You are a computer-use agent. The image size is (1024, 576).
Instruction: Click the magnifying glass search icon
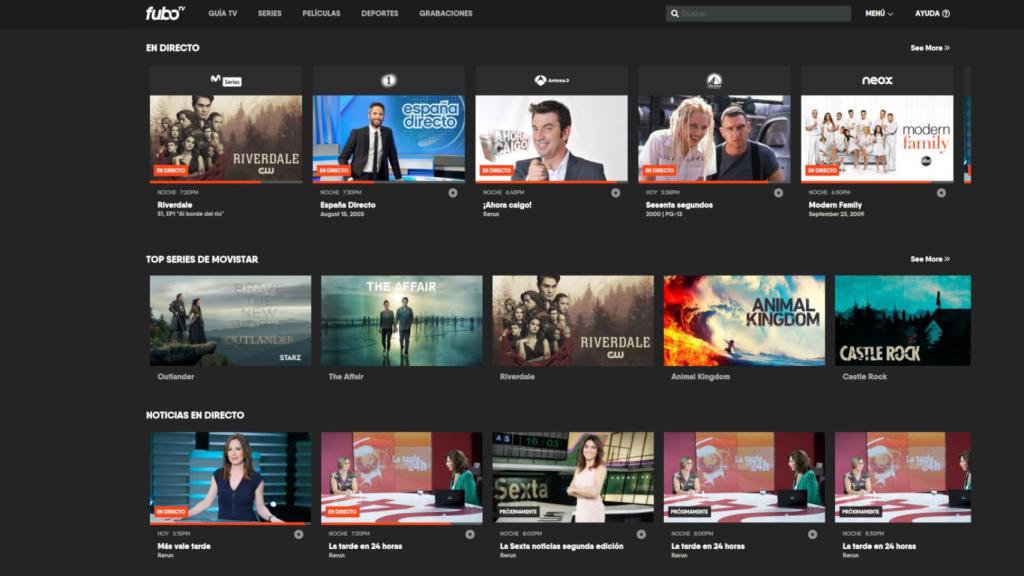point(675,14)
